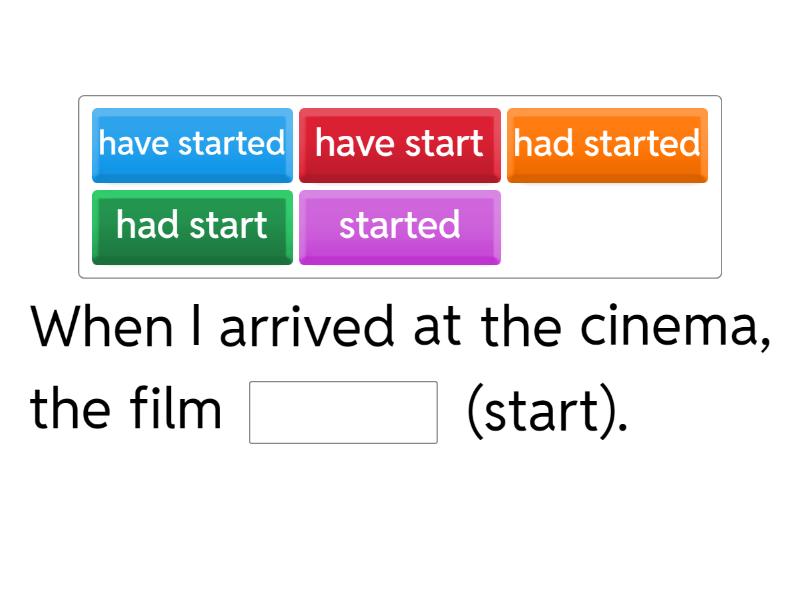Click the blue word tile
Screen dimensions: 800x600
pyautogui.click(x=192, y=144)
